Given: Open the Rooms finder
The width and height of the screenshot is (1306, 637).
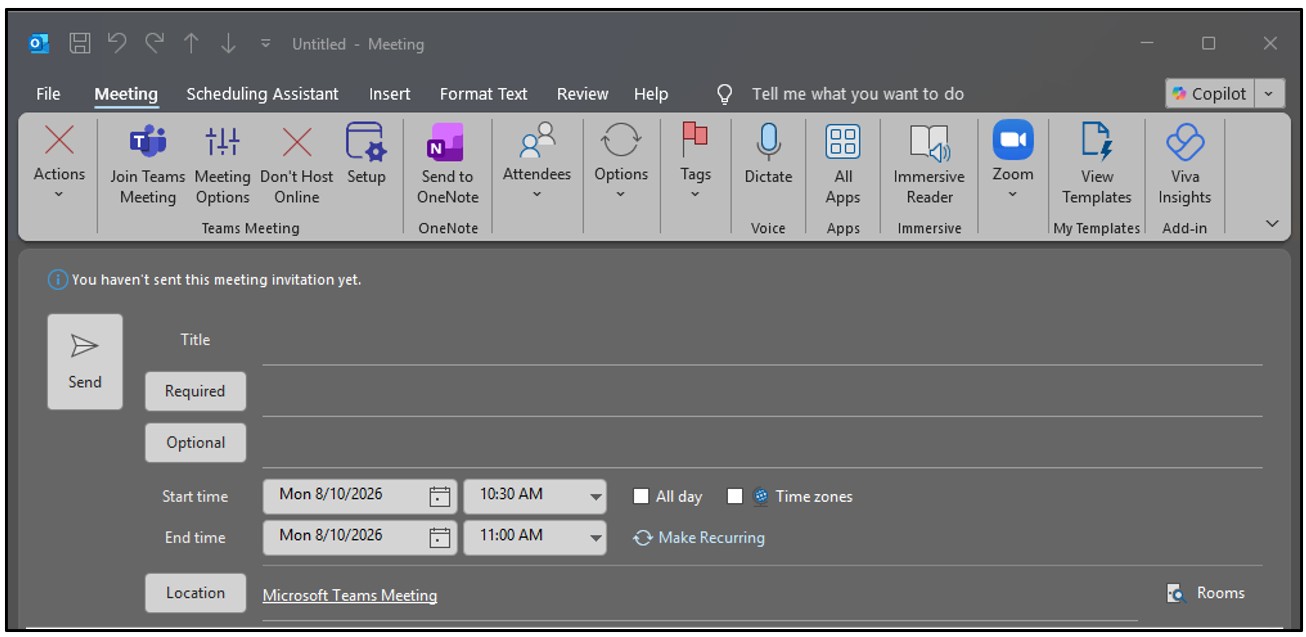Looking at the screenshot, I should pyautogui.click(x=1206, y=593).
